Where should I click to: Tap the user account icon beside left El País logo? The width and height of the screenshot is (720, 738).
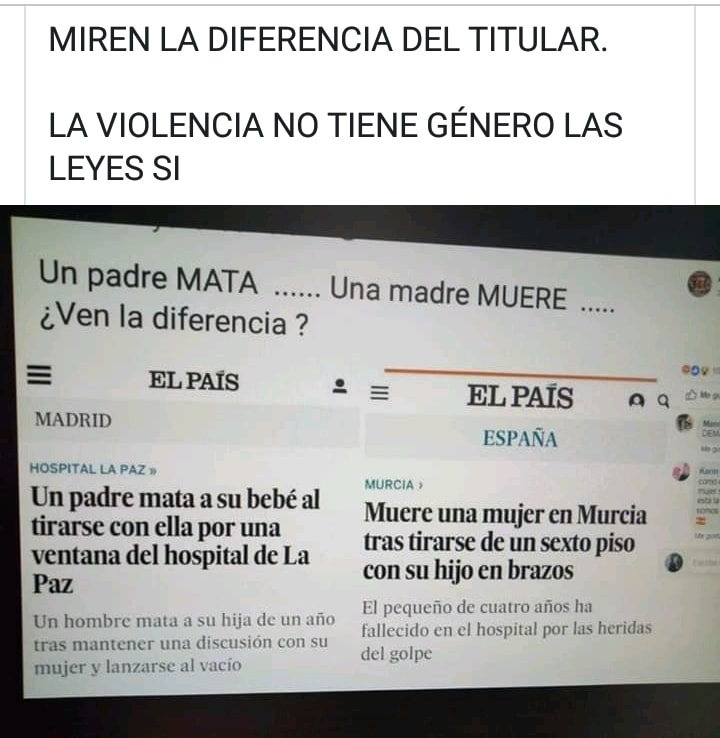click(340, 386)
